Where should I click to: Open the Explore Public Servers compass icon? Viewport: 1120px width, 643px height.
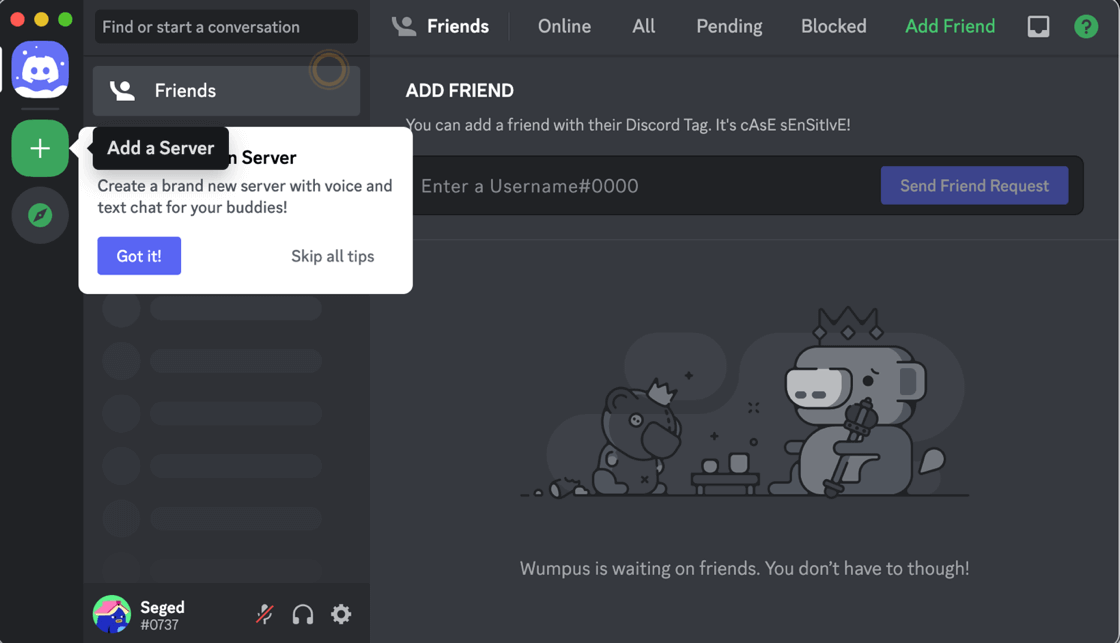pos(40,215)
